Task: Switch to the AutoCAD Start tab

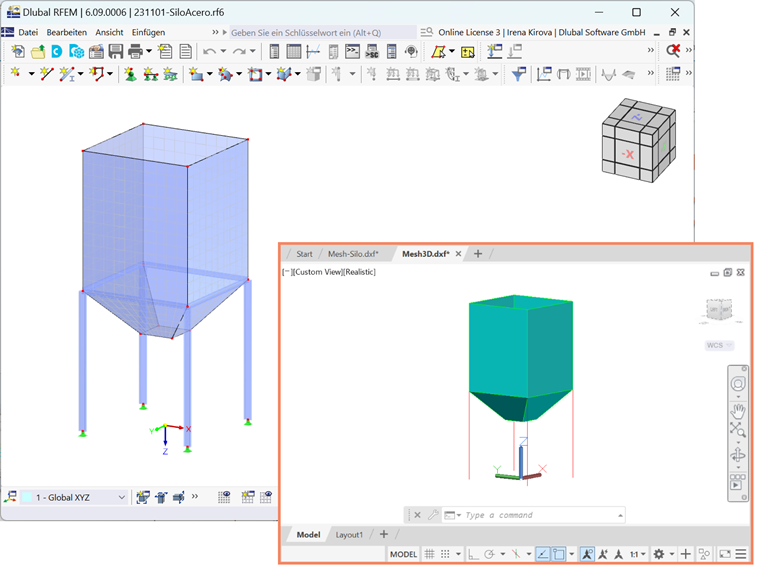Action: (x=304, y=253)
